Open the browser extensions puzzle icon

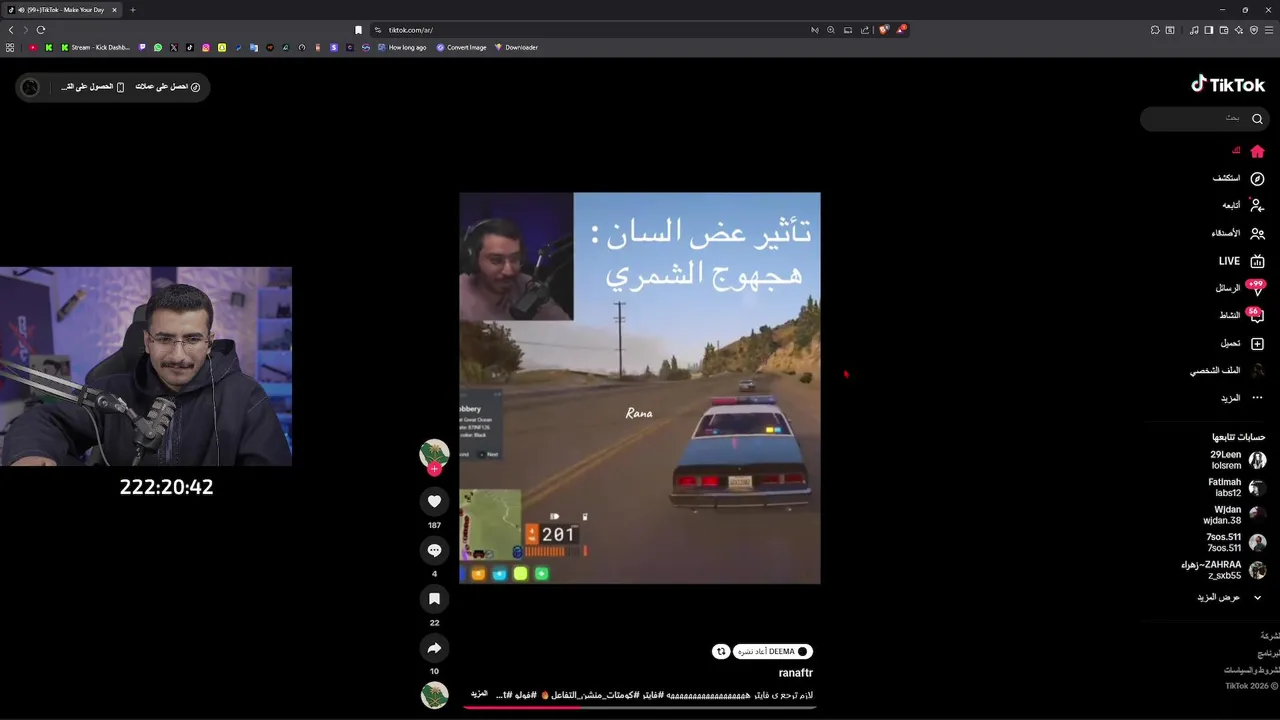point(1154,30)
